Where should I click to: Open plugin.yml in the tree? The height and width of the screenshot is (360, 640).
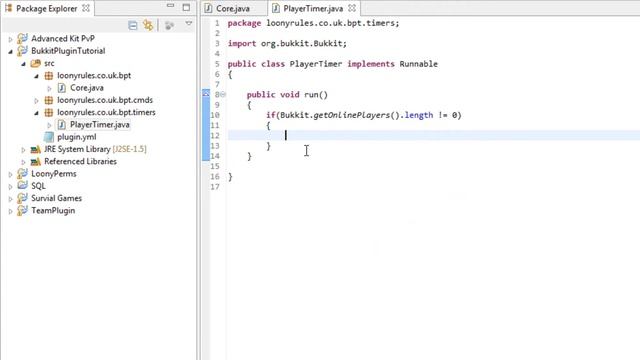76,137
